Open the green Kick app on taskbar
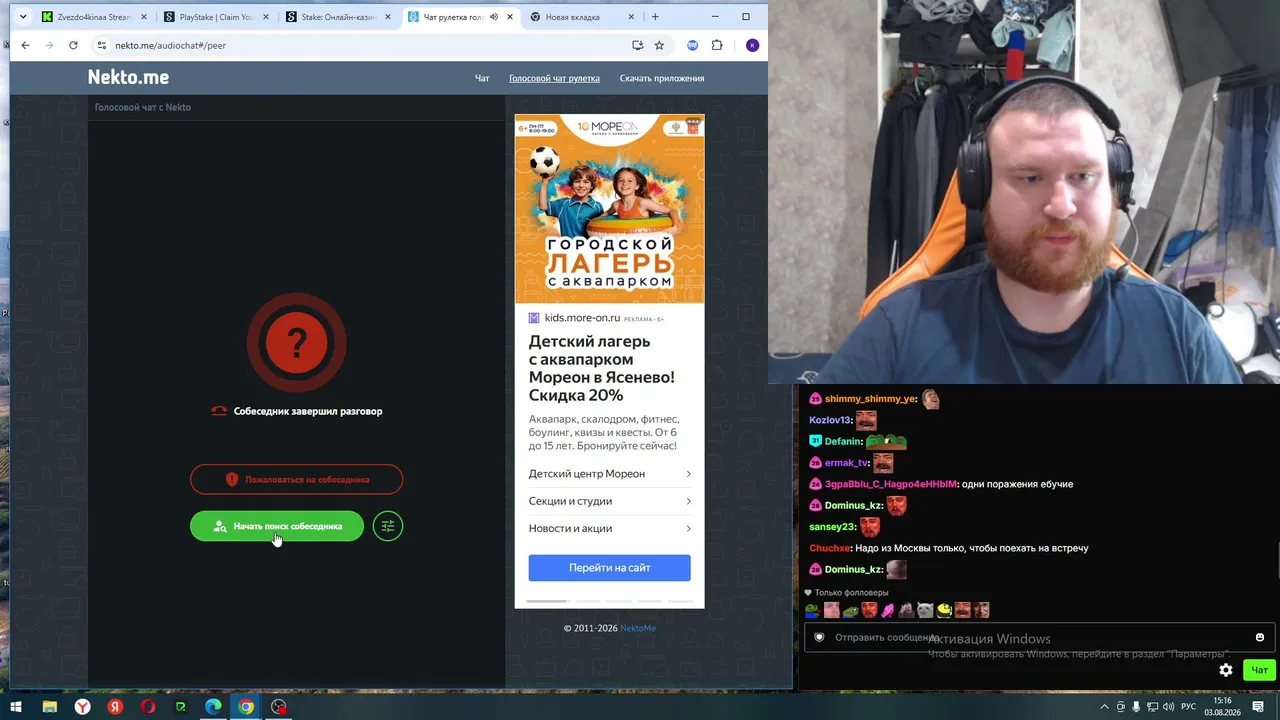Viewport: 1280px width, 720px height. pos(181,707)
